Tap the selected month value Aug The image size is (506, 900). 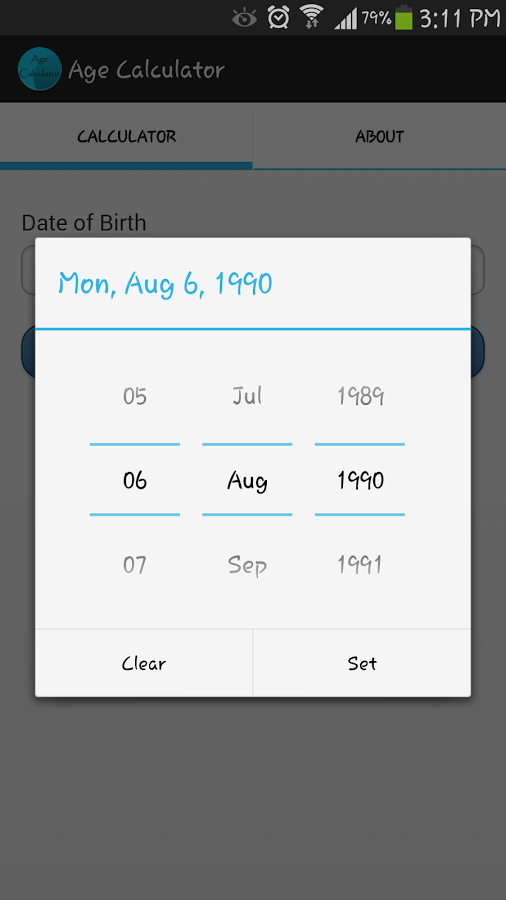pyautogui.click(x=247, y=480)
